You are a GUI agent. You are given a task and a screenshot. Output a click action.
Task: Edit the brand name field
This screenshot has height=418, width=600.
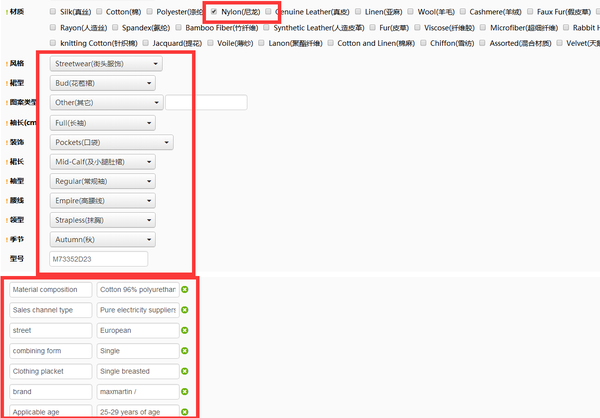[x=51, y=392]
